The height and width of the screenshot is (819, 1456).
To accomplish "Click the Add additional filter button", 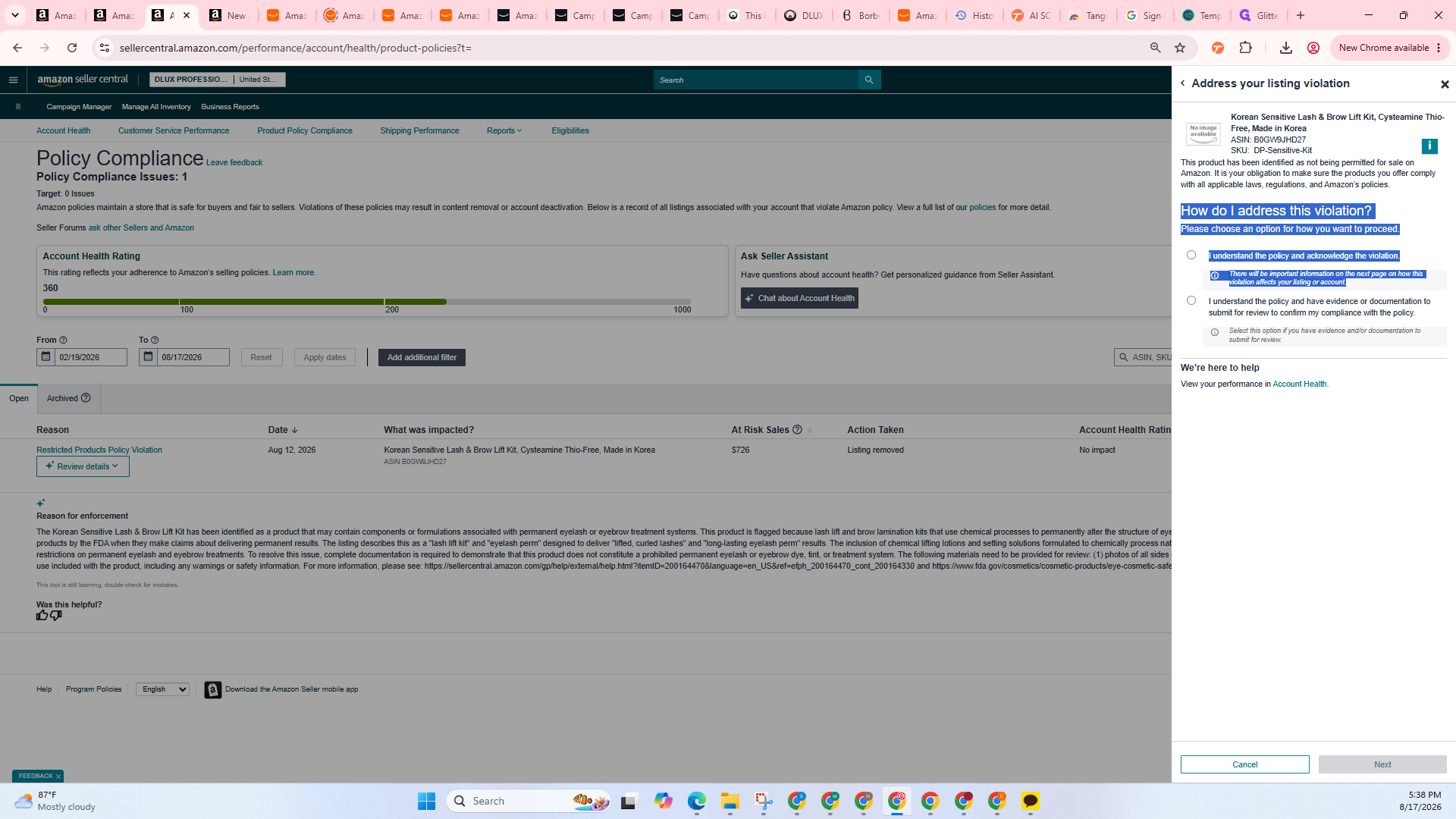I will tap(422, 357).
